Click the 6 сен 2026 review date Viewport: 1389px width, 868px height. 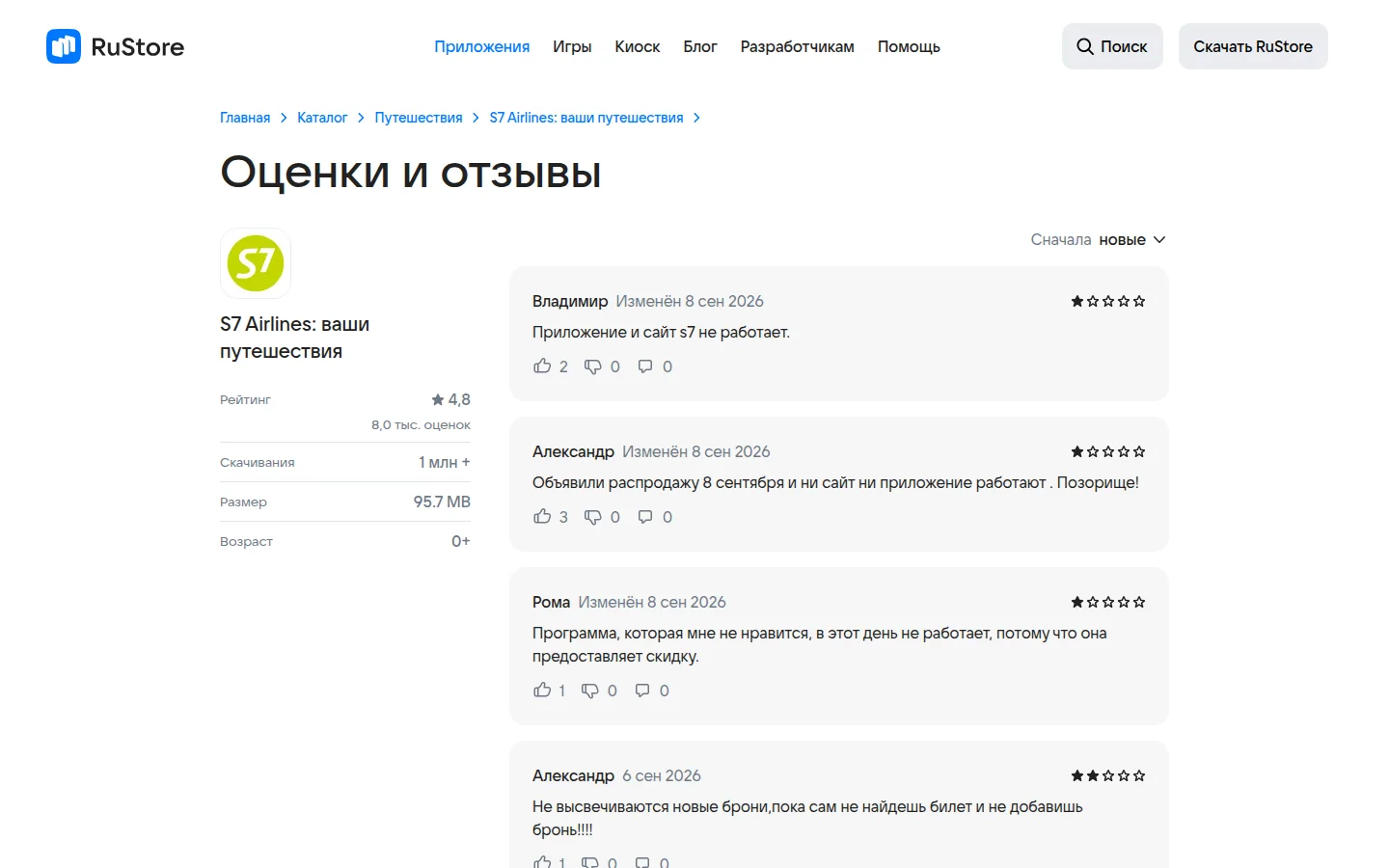(662, 775)
